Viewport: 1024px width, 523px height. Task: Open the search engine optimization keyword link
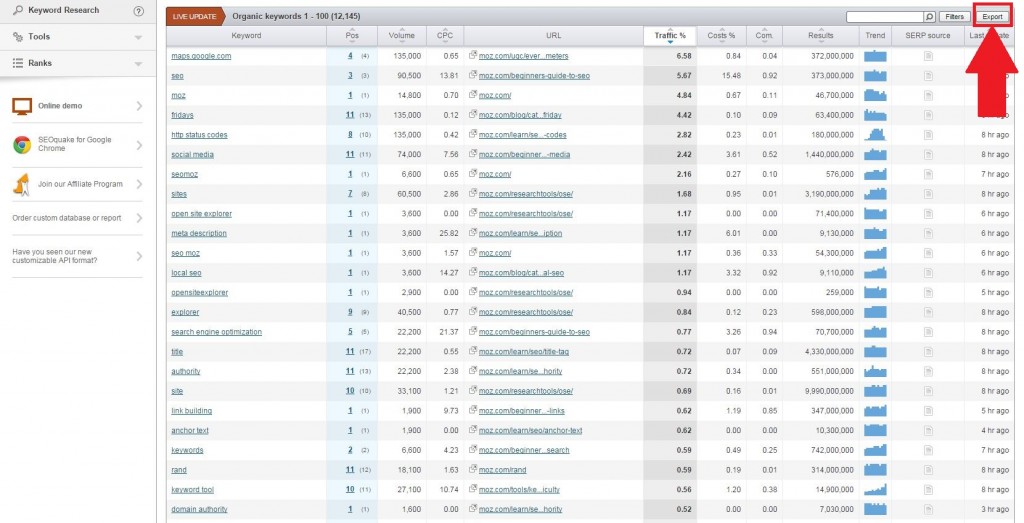click(216, 332)
